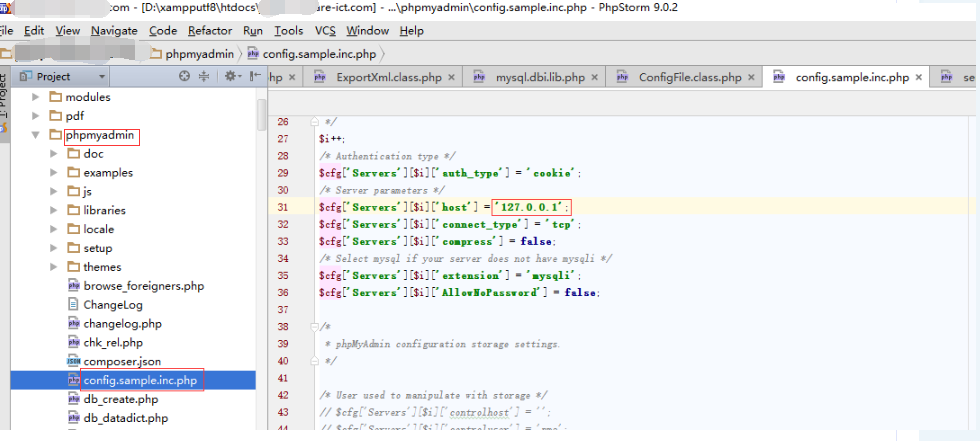The height and width of the screenshot is (441, 980).
Task: Toggle fold marker at line 26
Action: pos(314,121)
